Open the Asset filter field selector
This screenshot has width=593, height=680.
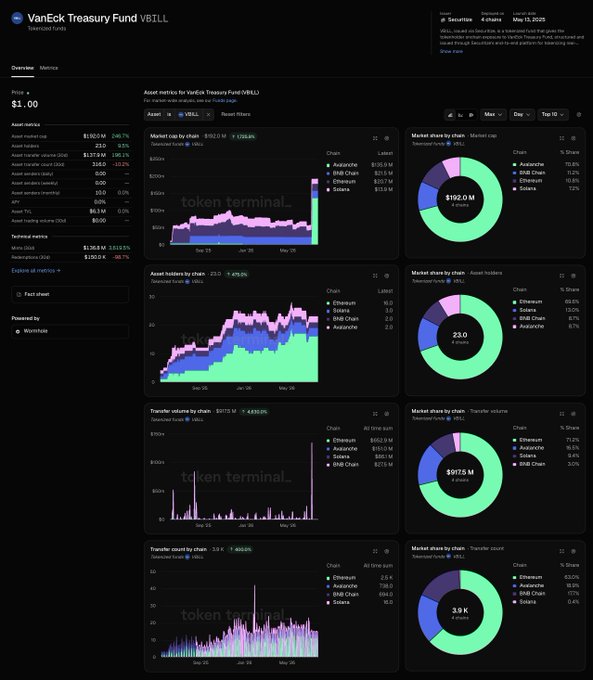coord(154,114)
